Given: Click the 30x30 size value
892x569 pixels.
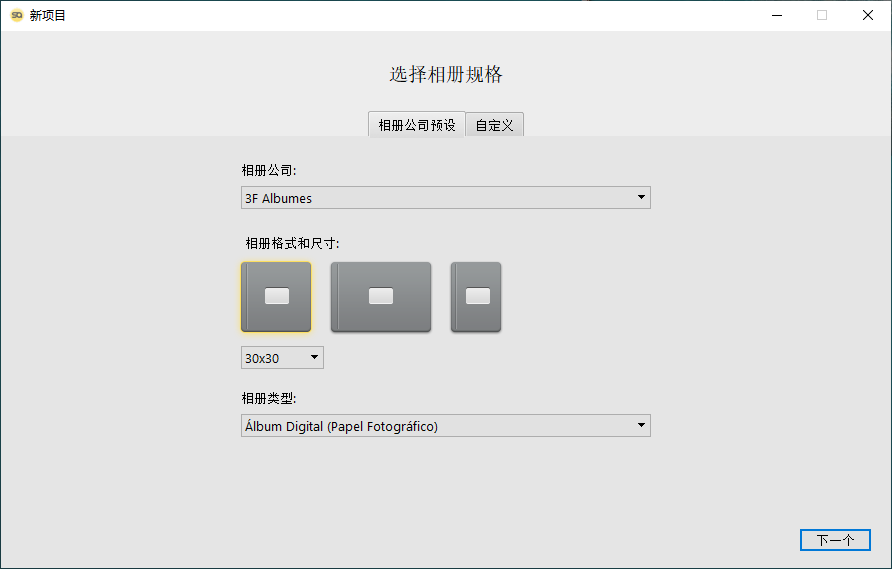Looking at the screenshot, I should click(x=262, y=358).
